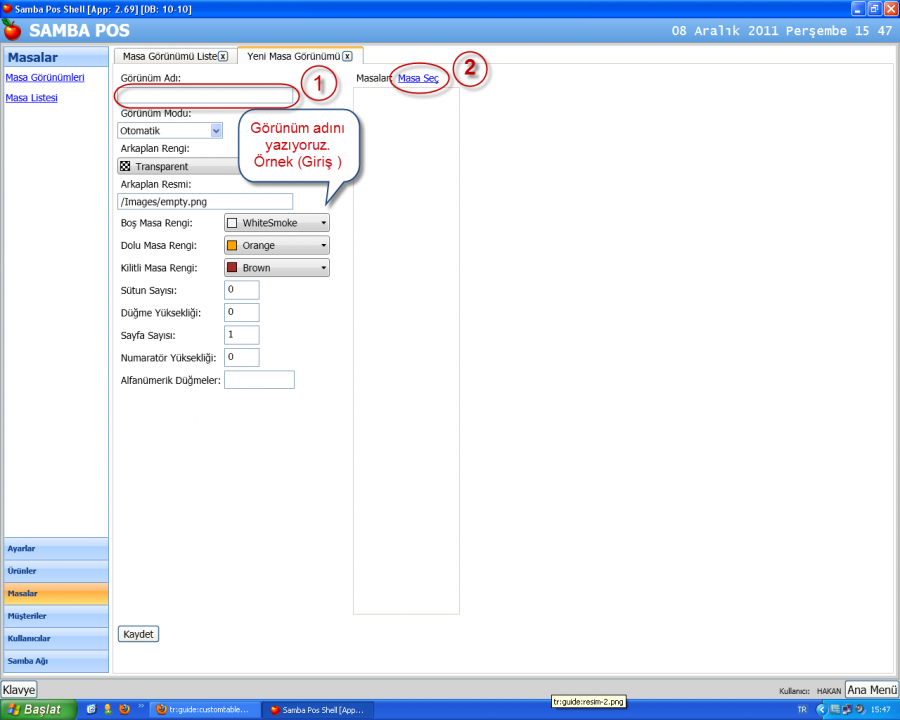The height and width of the screenshot is (720, 900).
Task: Click the Sayfa Sayısı number field
Action: click(x=242, y=335)
